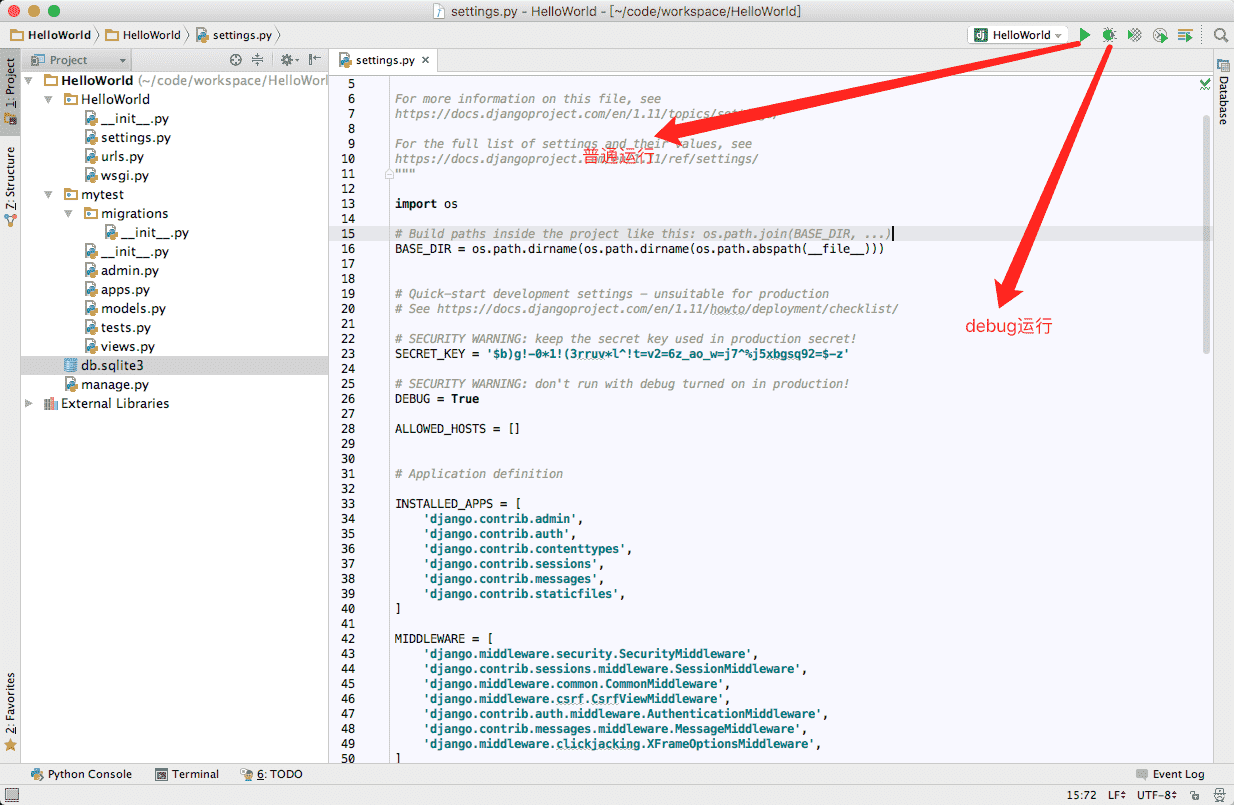The width and height of the screenshot is (1234, 805).
Task: Click the first HelloWorld breadcrumb
Action: pos(50,35)
